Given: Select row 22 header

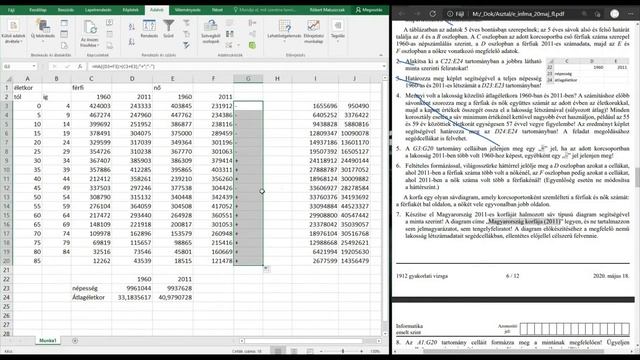Looking at the screenshot, I should [x=7, y=279].
